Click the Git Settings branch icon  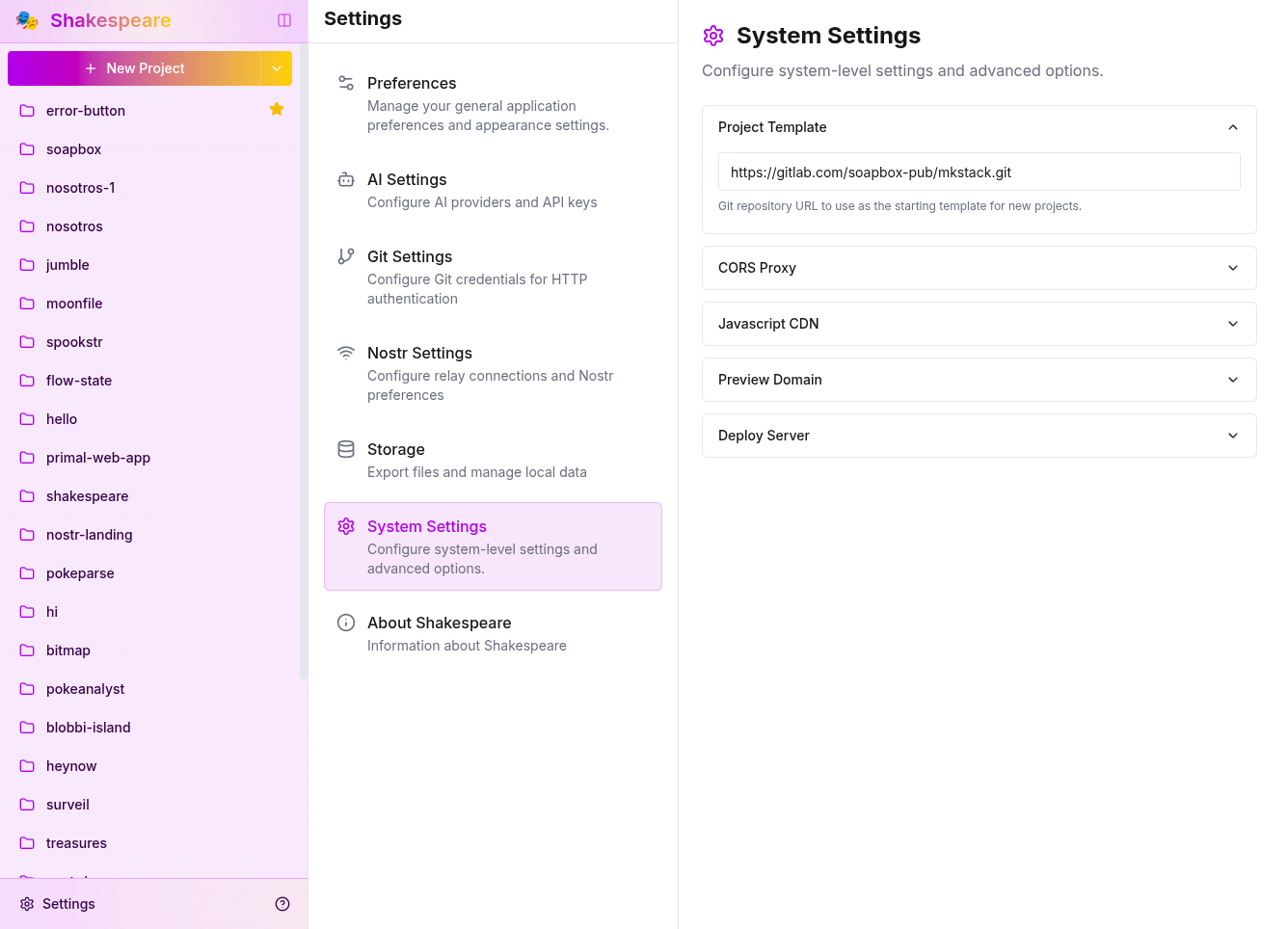pos(346,256)
